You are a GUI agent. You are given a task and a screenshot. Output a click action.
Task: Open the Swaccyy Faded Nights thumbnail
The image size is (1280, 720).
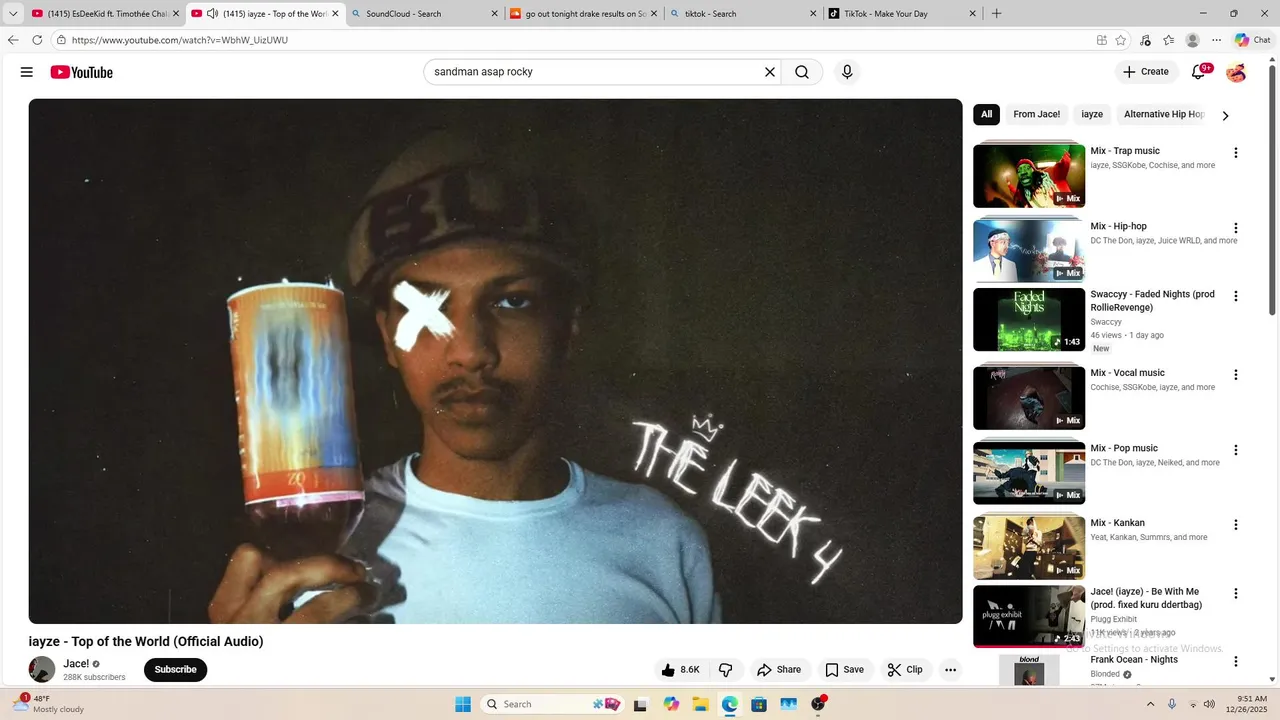tap(1029, 320)
